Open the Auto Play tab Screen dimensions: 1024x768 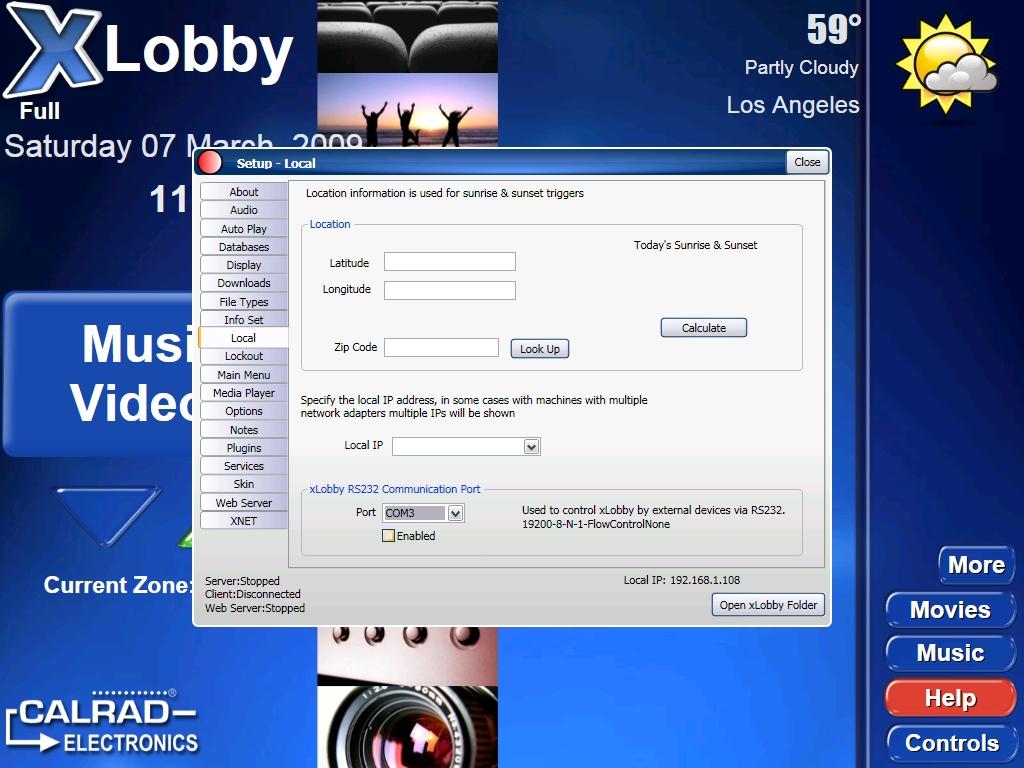point(244,229)
